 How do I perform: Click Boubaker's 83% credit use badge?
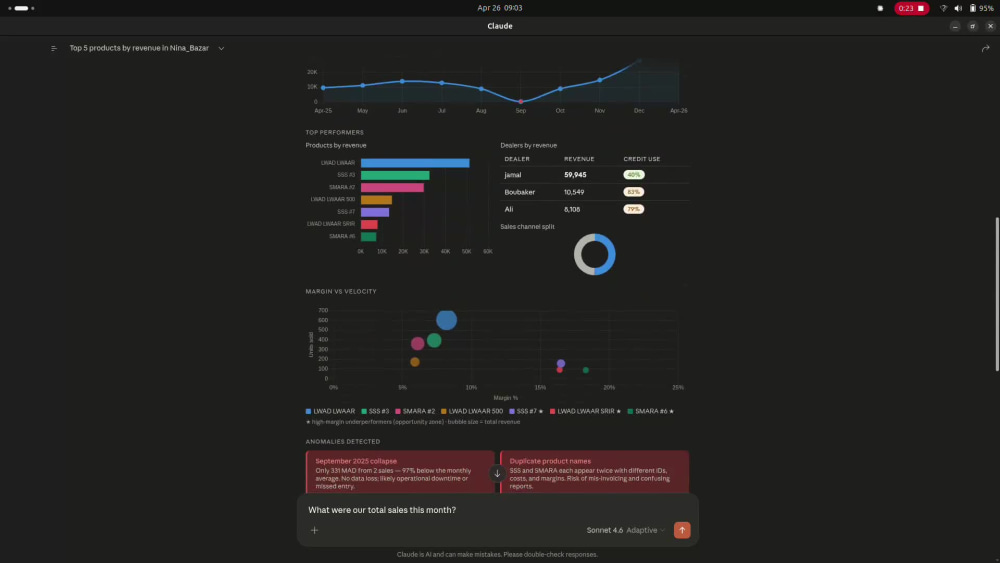point(634,192)
